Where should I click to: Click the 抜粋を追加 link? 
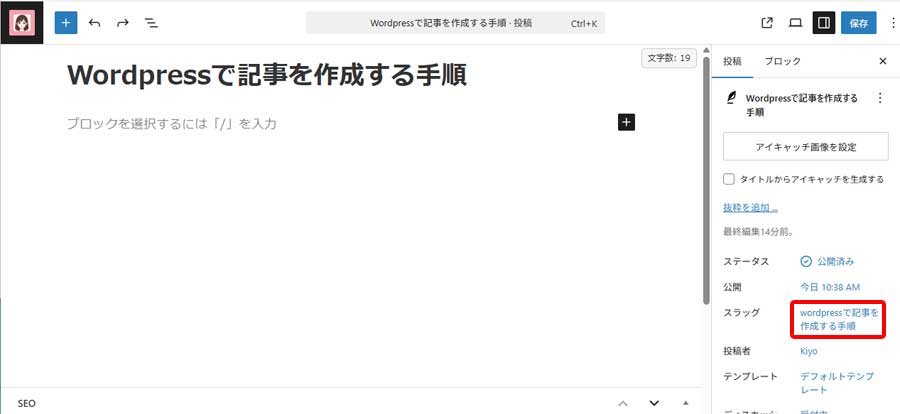[750, 207]
